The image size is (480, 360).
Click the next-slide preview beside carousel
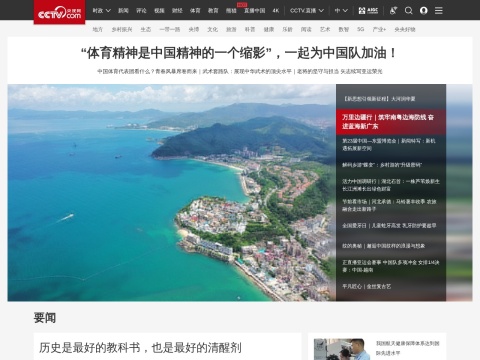pyautogui.click(x=459, y=193)
